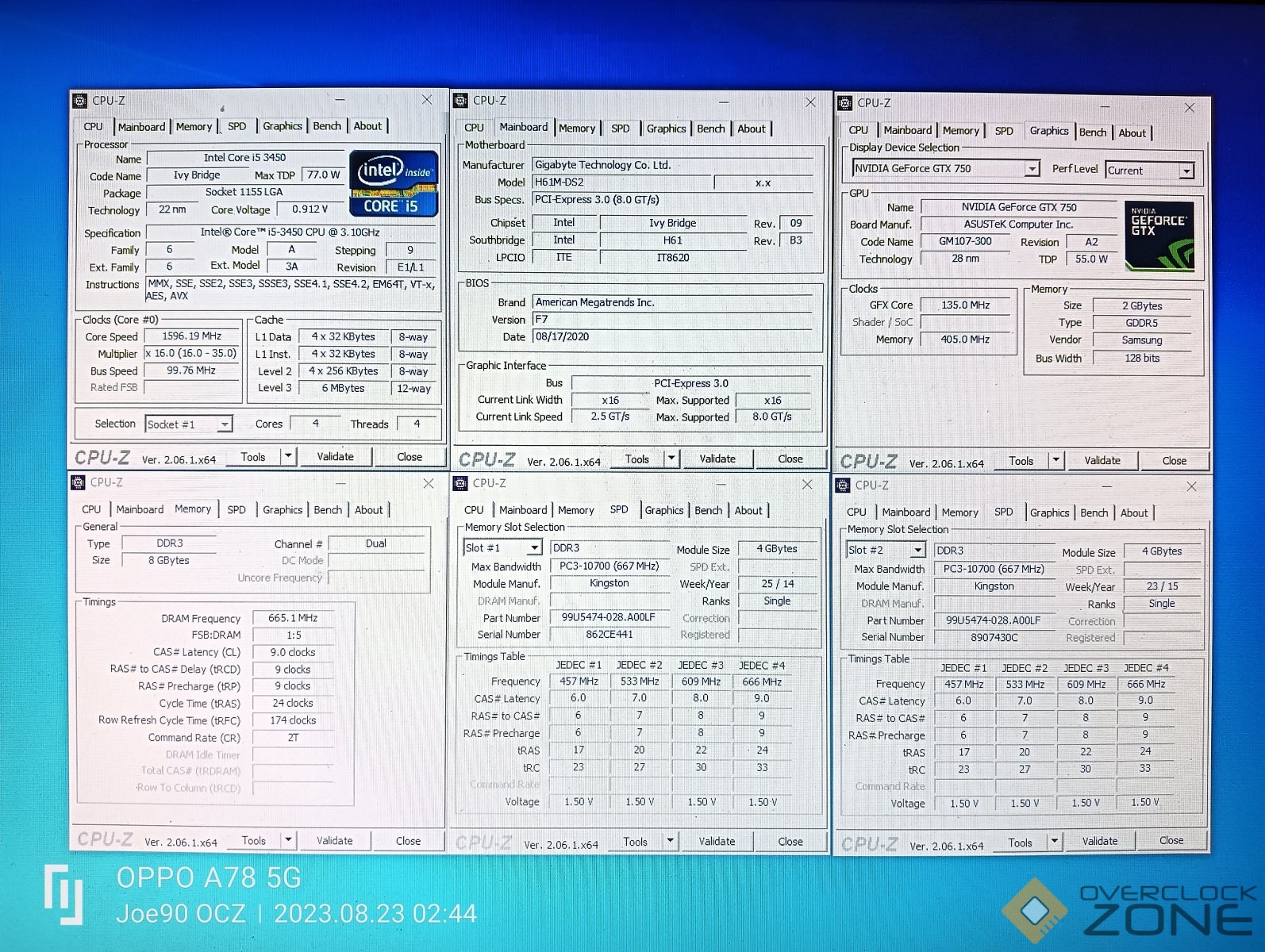Click the Level 3 cache value 6 MBytes
The height and width of the screenshot is (952, 1265).
(x=343, y=389)
